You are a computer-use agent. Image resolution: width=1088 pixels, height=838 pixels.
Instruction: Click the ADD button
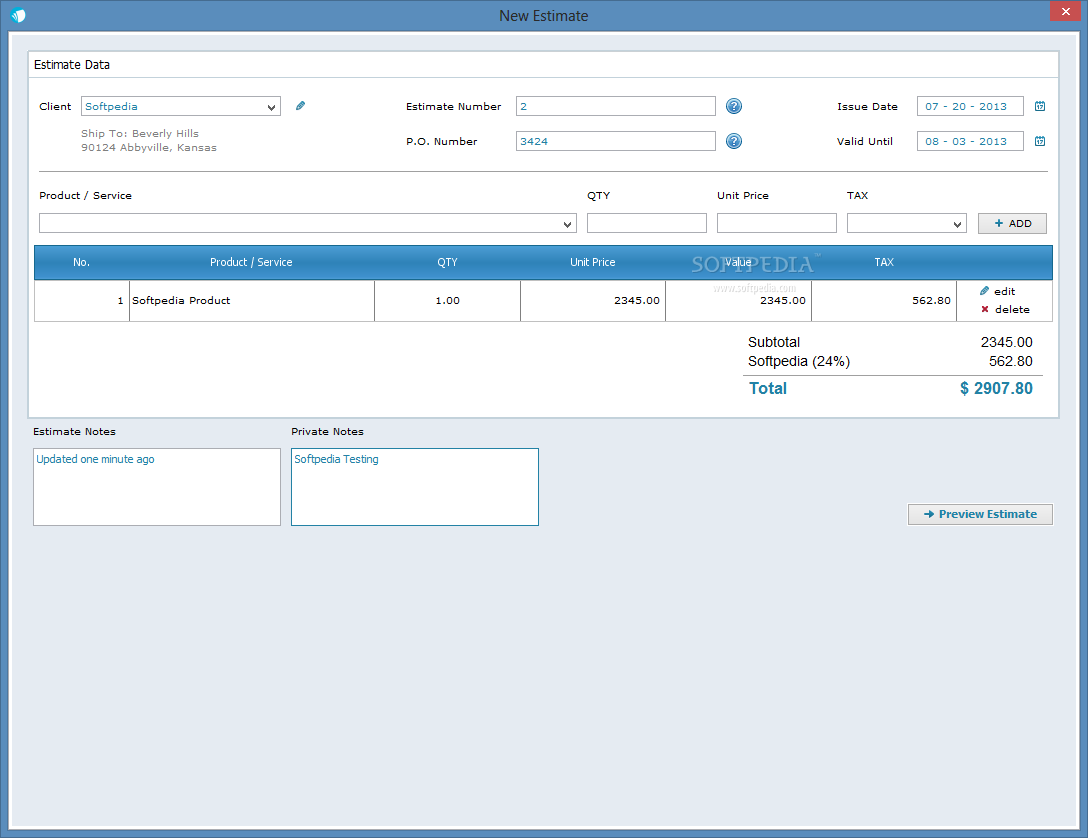[x=1012, y=223]
